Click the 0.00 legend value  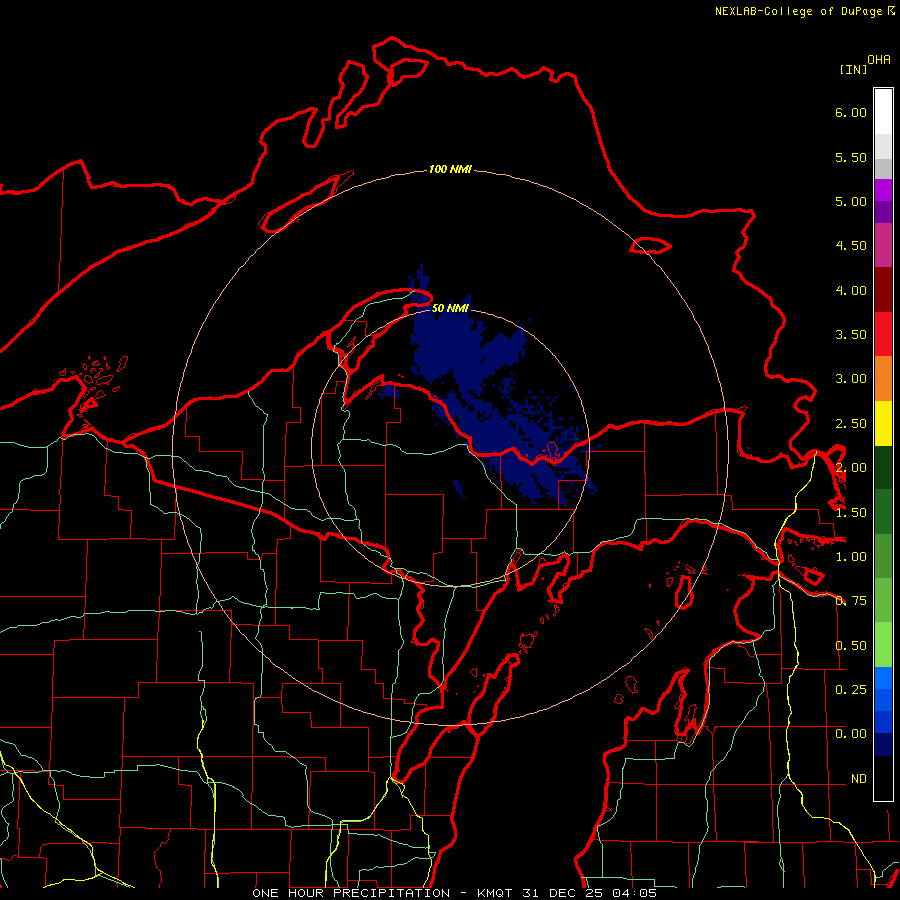pos(851,734)
